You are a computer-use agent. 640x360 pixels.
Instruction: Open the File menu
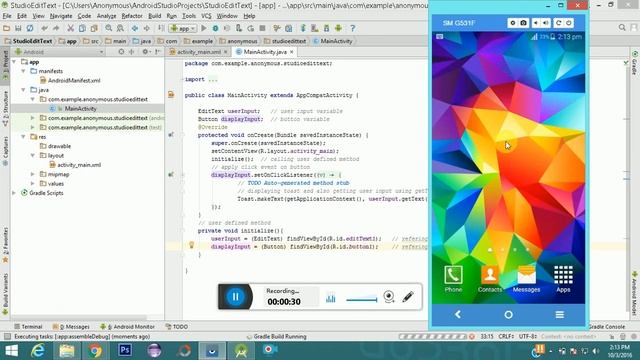click(7, 16)
